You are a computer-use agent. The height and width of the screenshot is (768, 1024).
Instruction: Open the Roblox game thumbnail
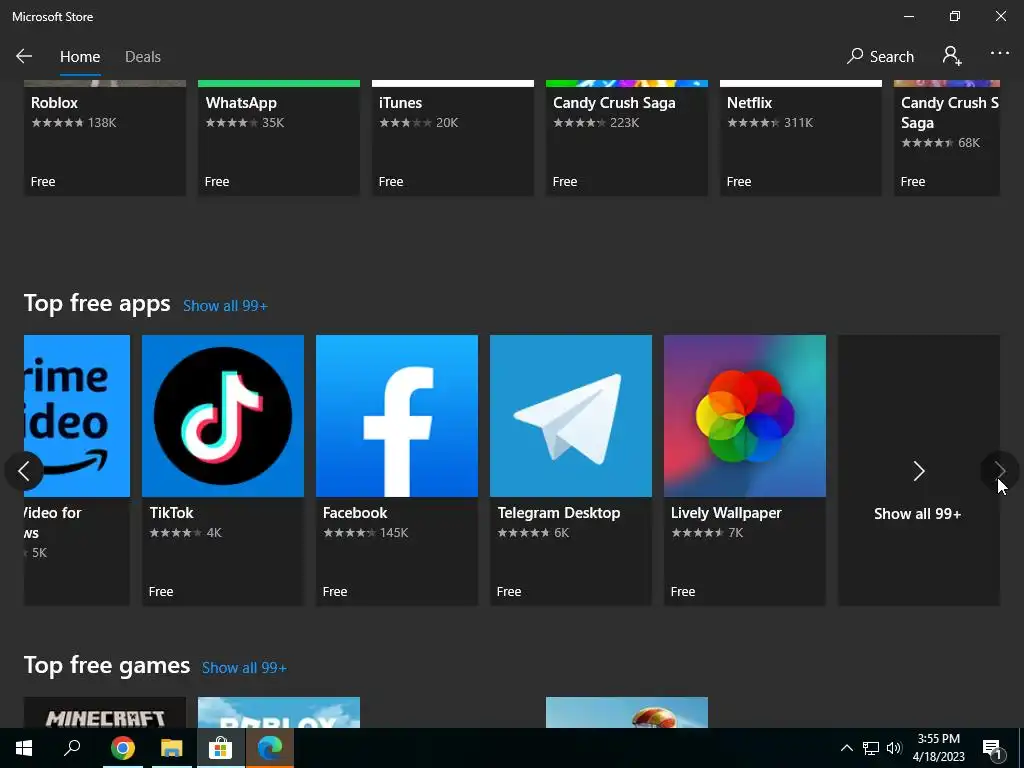tap(279, 712)
